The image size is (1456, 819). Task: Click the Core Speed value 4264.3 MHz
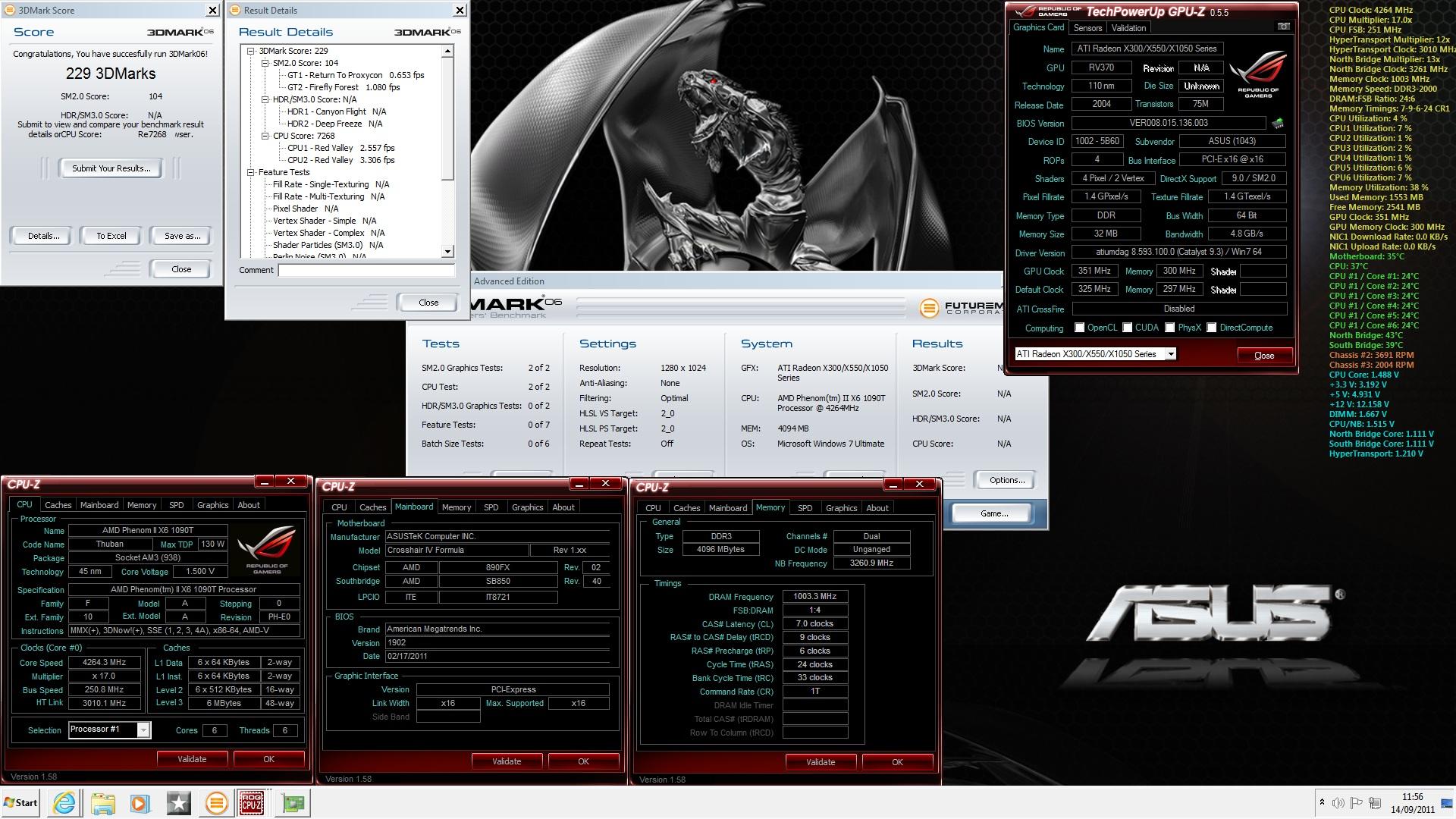click(104, 662)
